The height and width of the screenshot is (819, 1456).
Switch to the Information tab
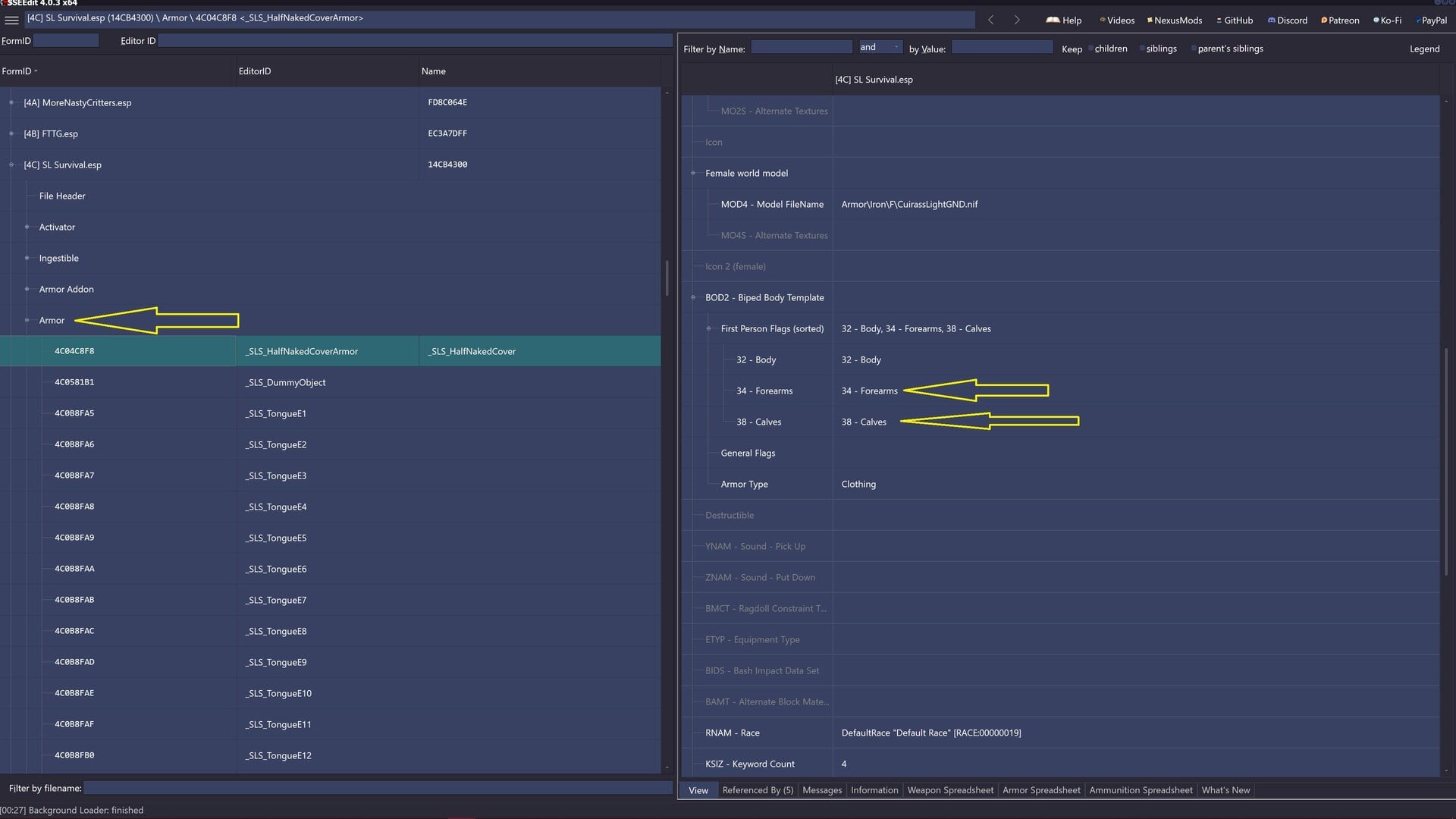(x=874, y=790)
